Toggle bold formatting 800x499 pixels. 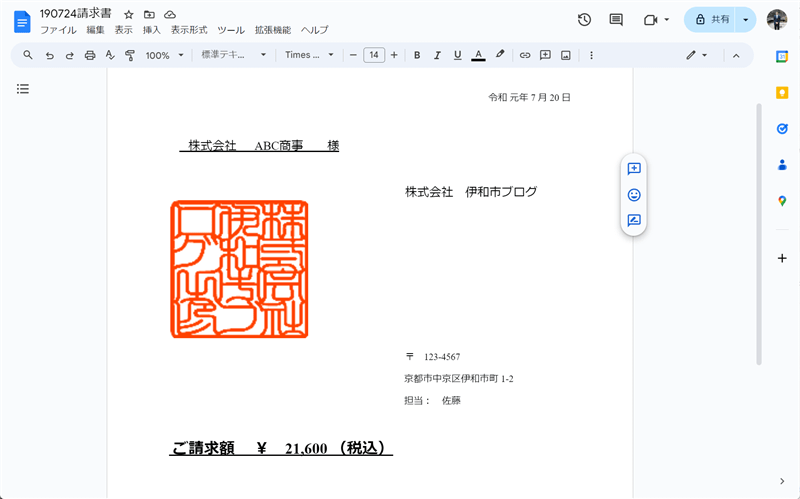coord(417,55)
